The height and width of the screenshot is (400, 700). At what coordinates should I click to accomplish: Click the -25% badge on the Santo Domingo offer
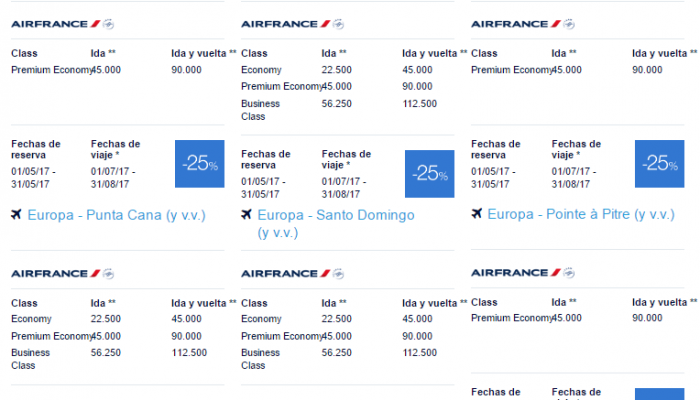pyautogui.click(x=429, y=174)
